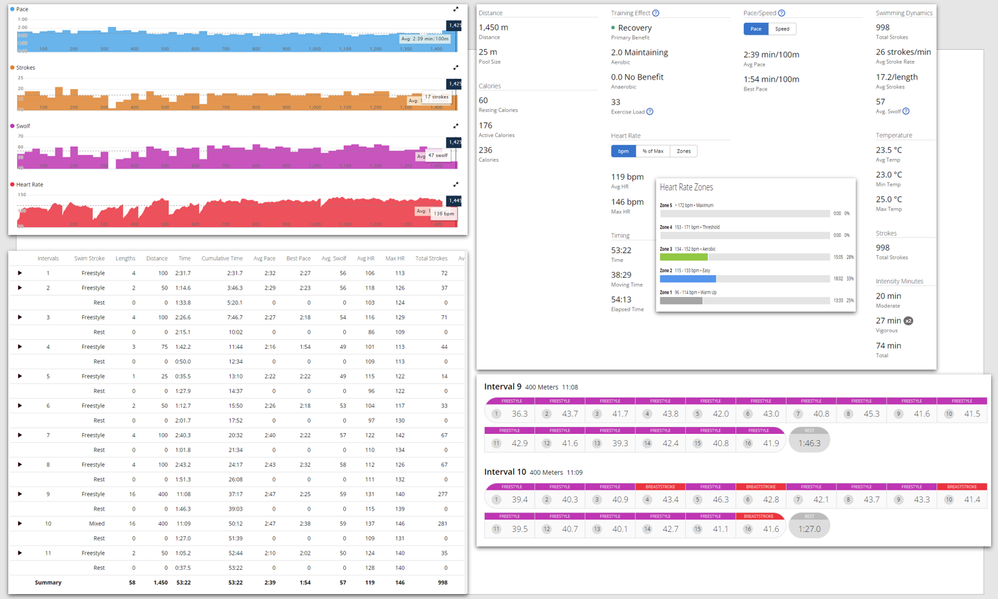The height and width of the screenshot is (599, 998).
Task: Expand interval 1 row
Action: (x=20, y=273)
